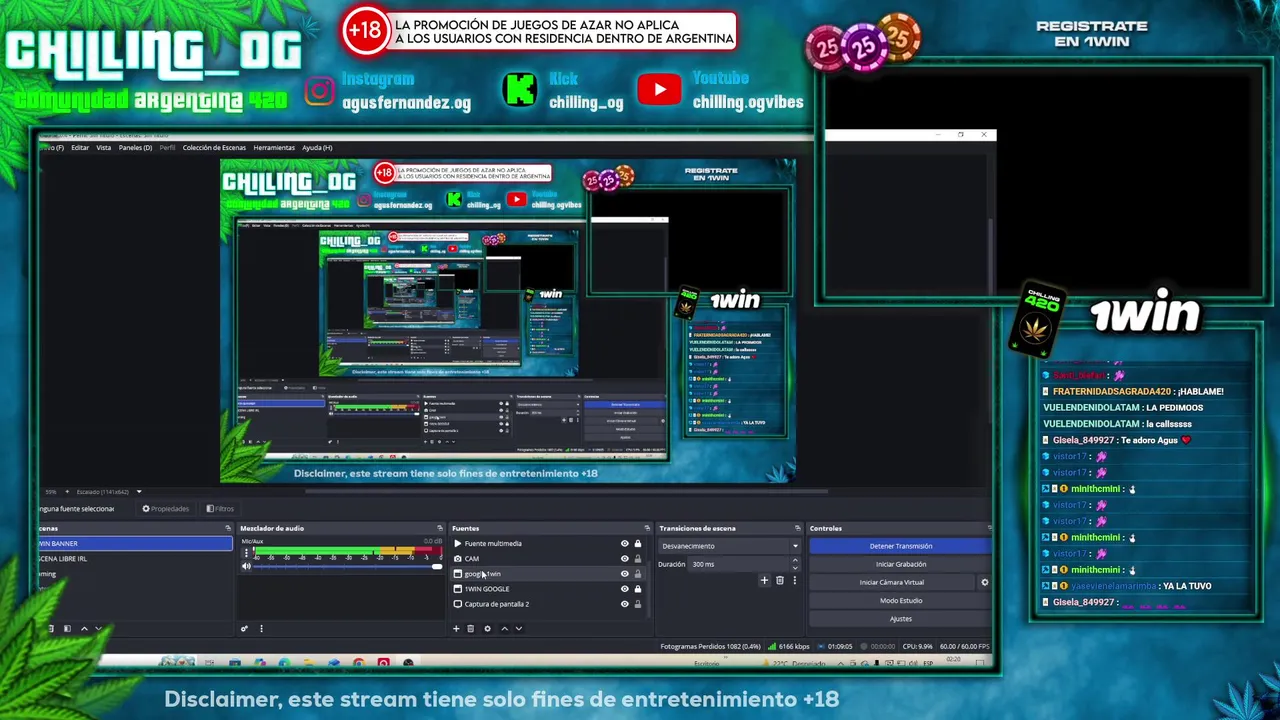1280x720 pixels.
Task: Adjust the Mic/Aux volume slider
Action: click(346, 567)
